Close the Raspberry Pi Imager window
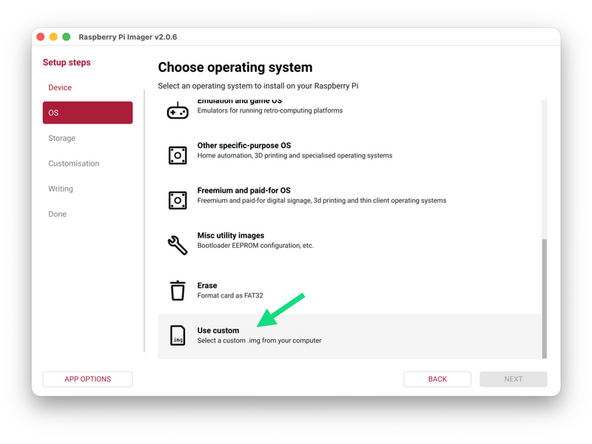592x444 pixels. [x=41, y=37]
